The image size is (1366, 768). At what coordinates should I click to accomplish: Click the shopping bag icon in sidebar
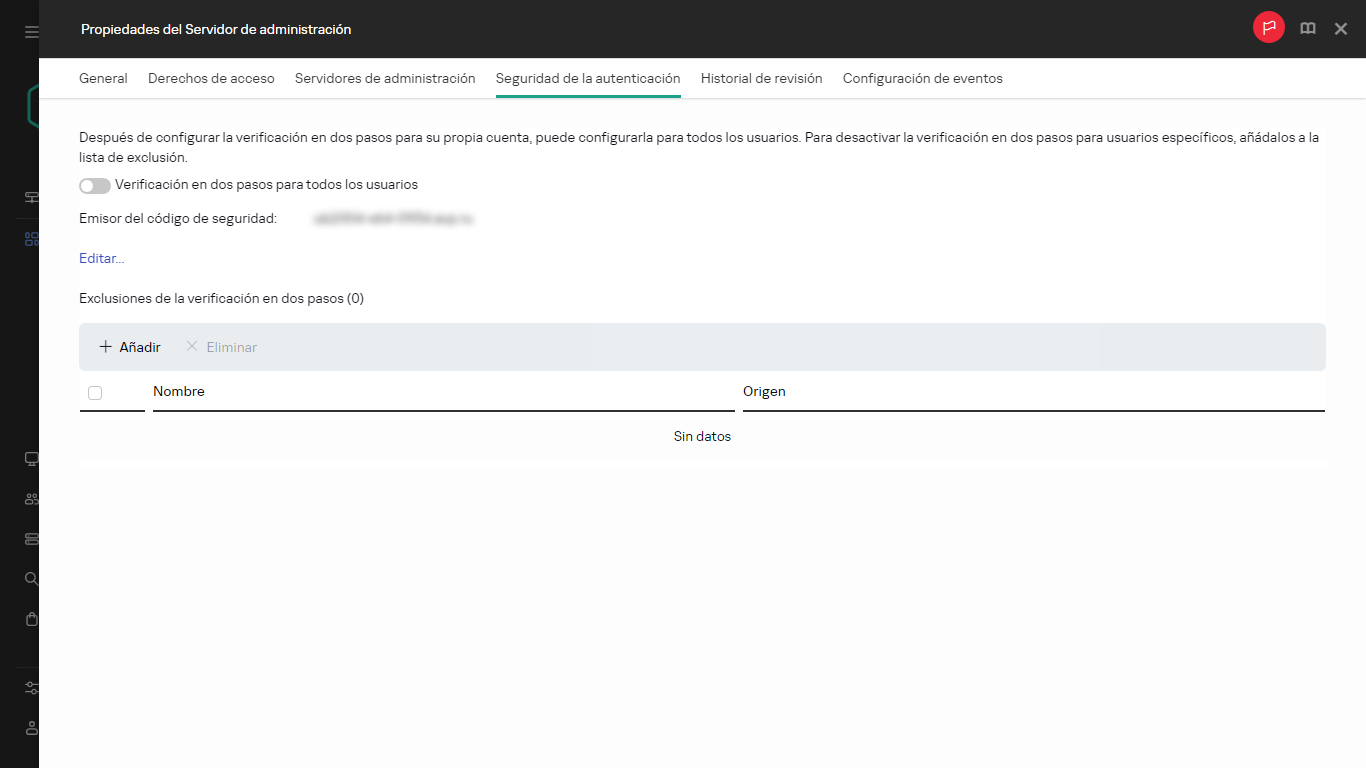click(x=31, y=619)
